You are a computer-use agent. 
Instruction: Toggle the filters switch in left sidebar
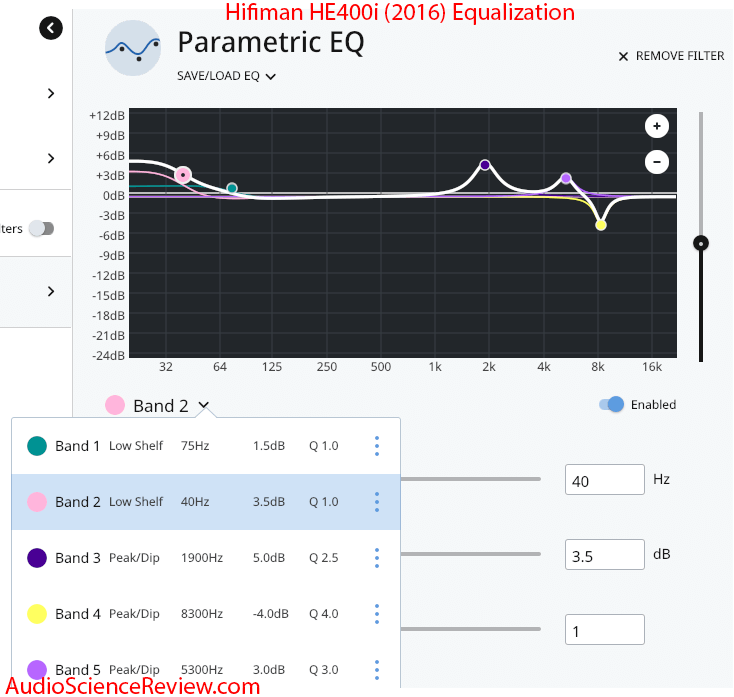(x=42, y=228)
